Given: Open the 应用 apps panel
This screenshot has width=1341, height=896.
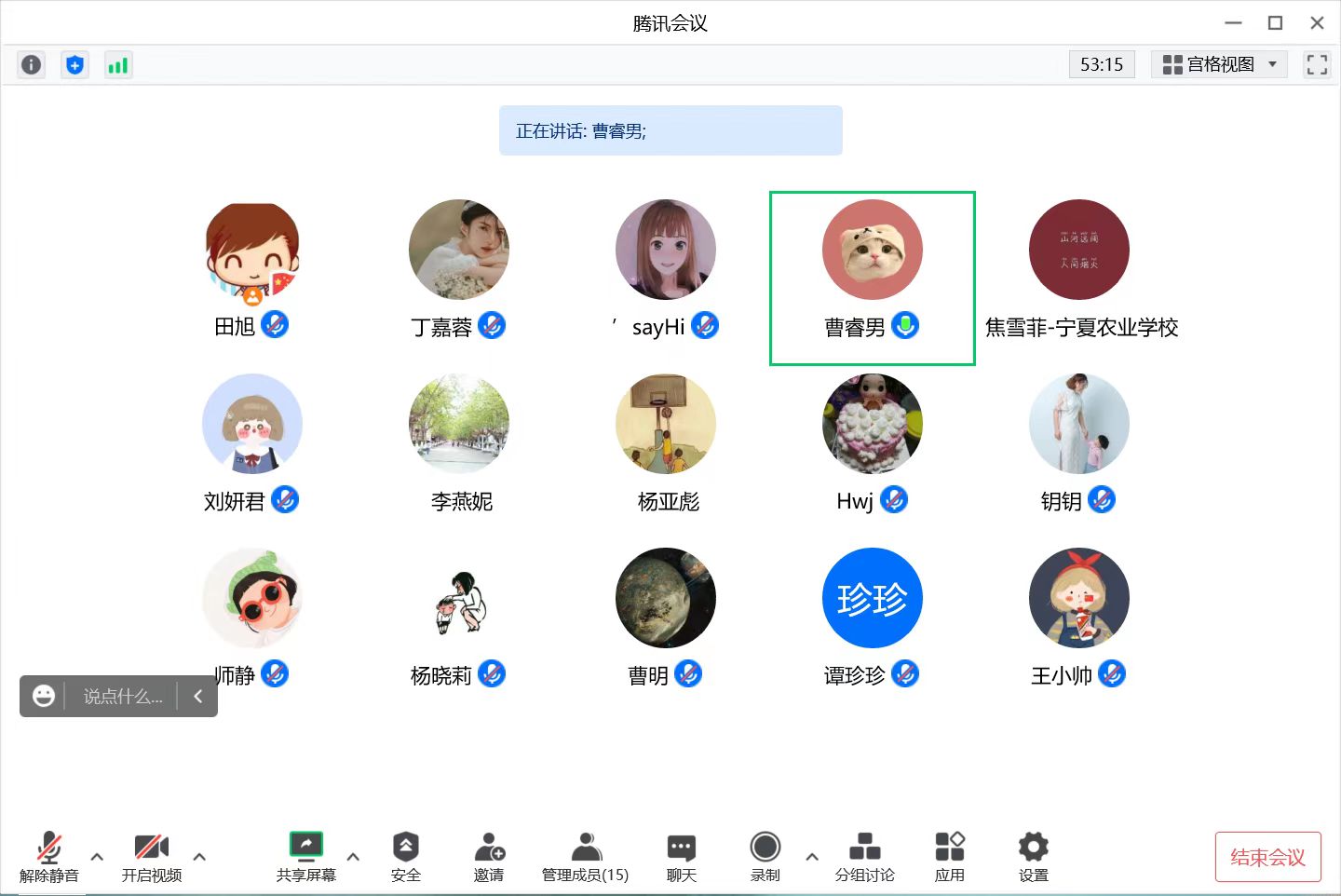Looking at the screenshot, I should coord(950,857).
